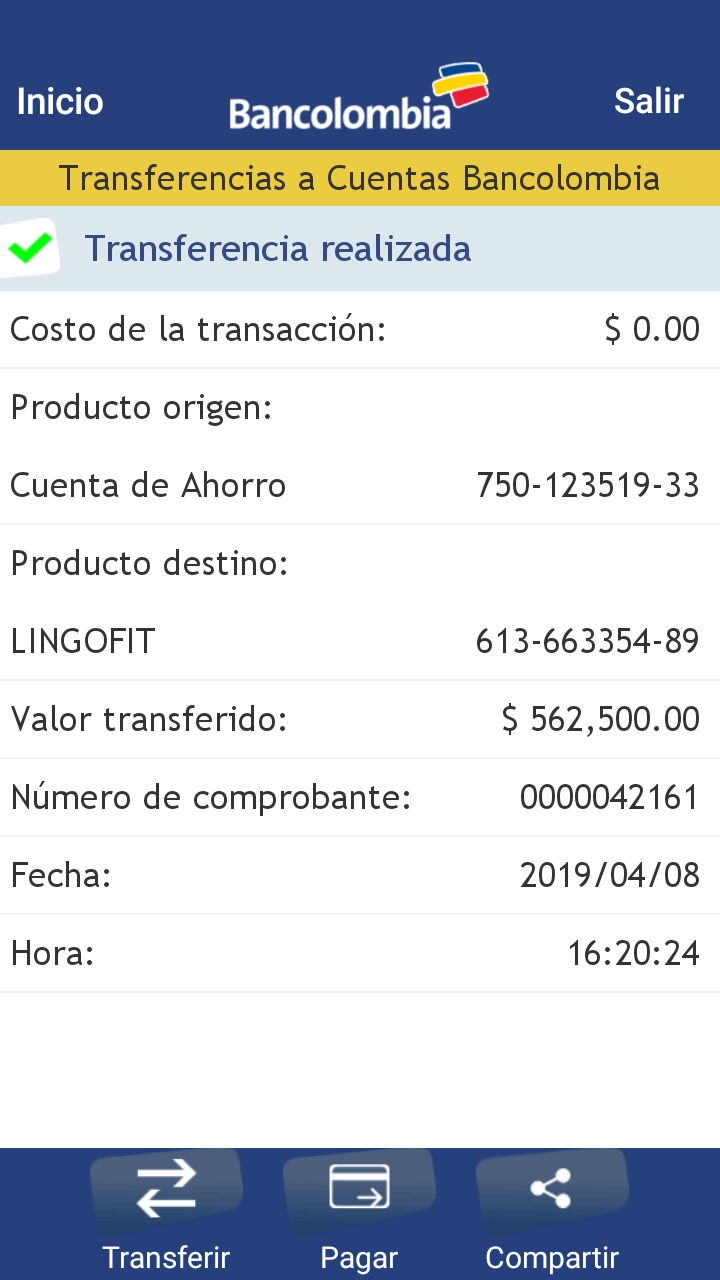Tap the LINGOFIT destination name
The width and height of the screenshot is (720, 1280).
coord(83,641)
